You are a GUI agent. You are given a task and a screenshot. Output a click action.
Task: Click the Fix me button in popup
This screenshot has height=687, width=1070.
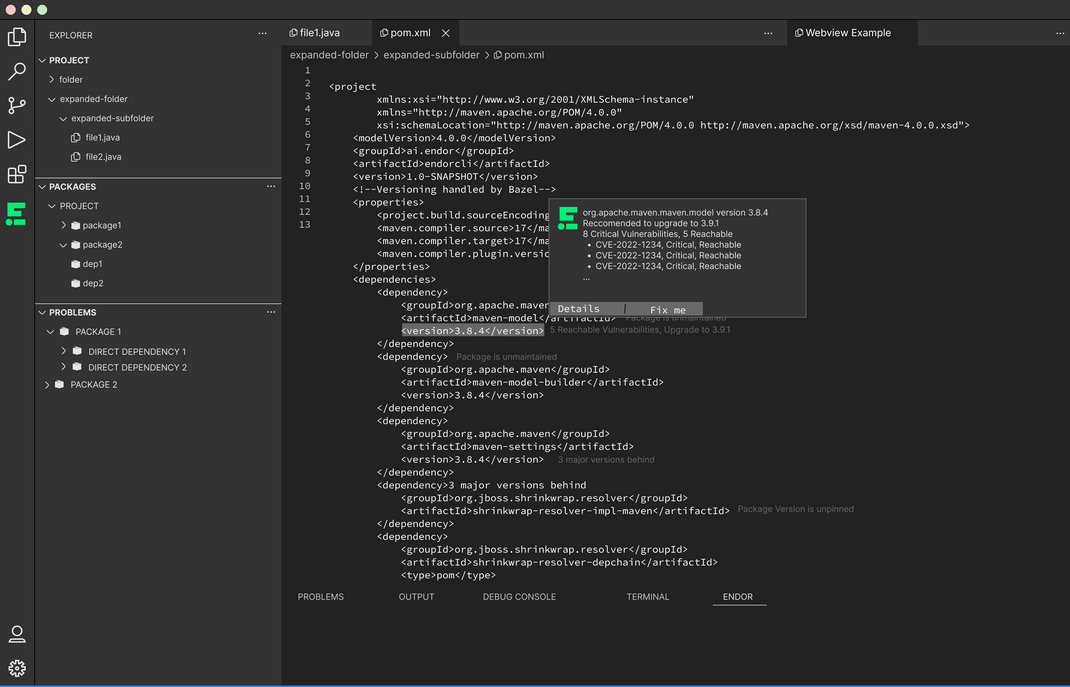[667, 310]
